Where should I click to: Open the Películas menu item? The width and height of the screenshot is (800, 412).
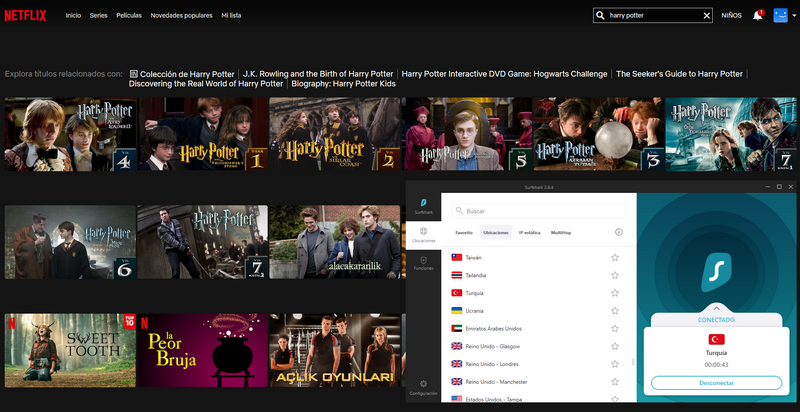click(129, 16)
